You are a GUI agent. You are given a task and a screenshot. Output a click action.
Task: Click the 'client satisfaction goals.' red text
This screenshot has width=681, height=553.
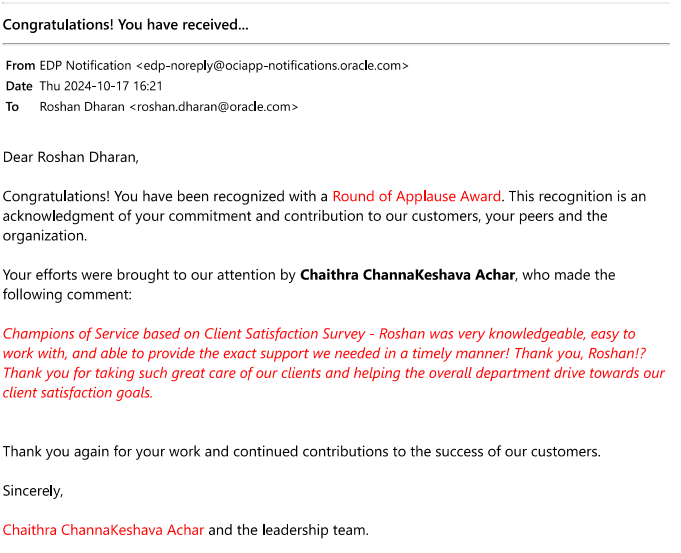click(x=78, y=393)
